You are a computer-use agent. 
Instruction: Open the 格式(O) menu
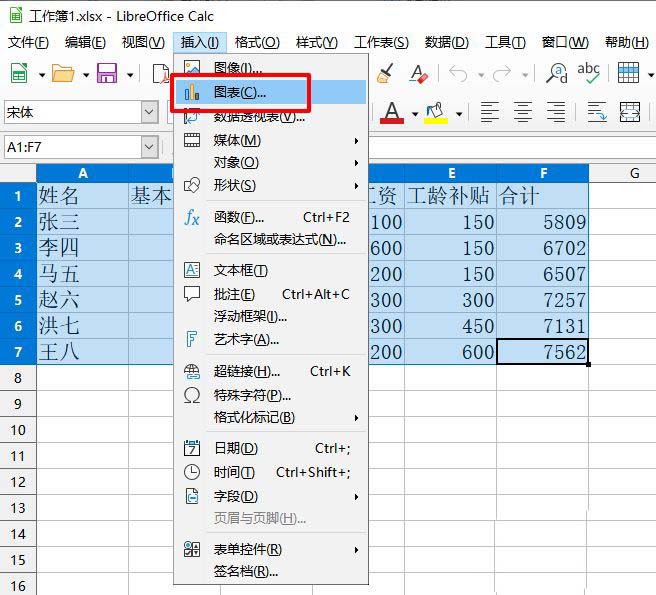tap(257, 42)
